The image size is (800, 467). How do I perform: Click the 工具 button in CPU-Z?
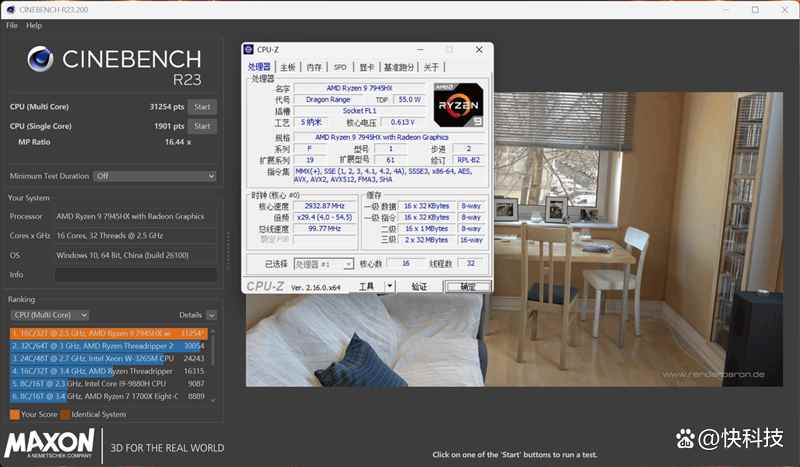tap(366, 286)
